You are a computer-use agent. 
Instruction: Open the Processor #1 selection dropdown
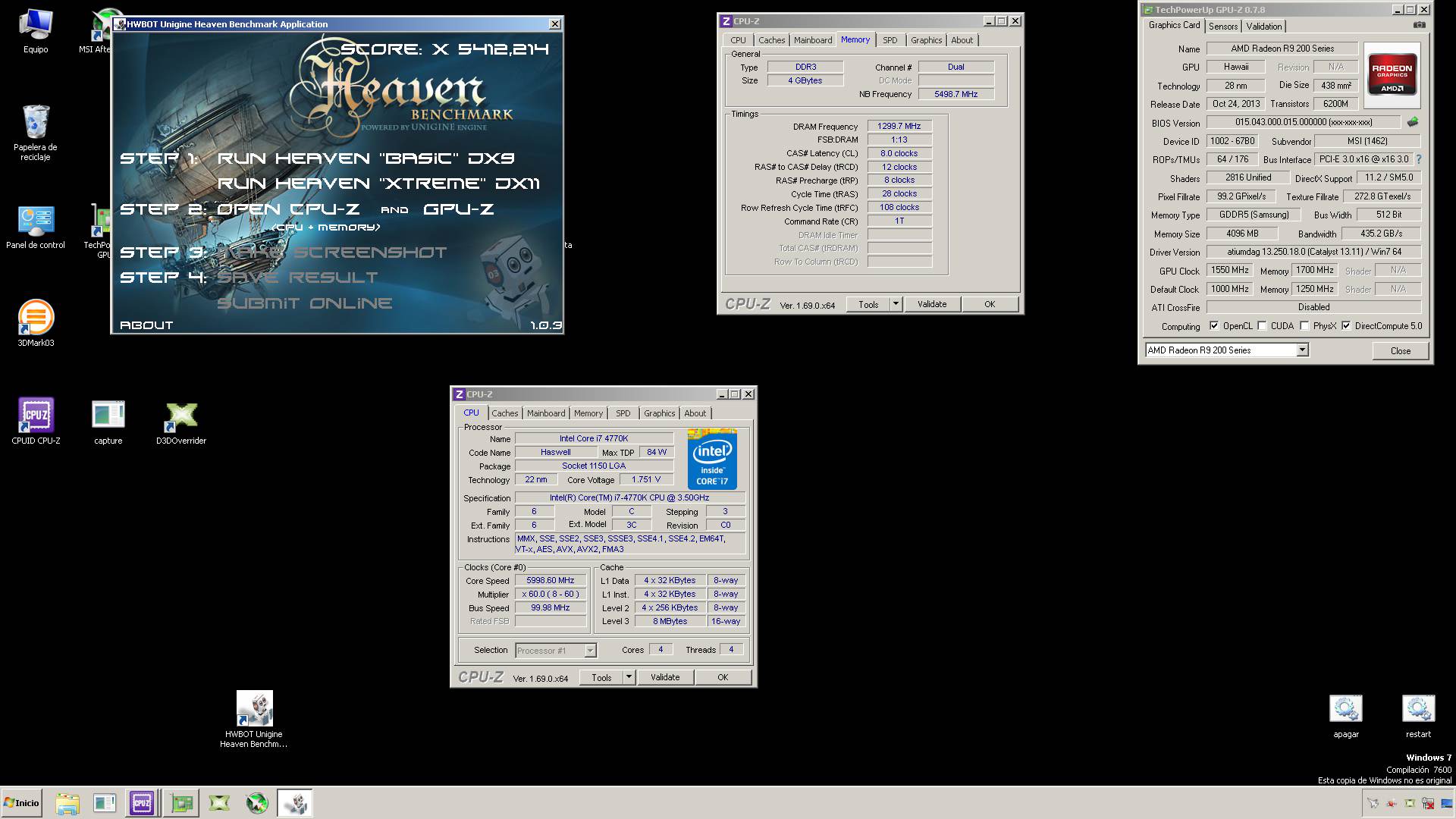[x=590, y=651]
